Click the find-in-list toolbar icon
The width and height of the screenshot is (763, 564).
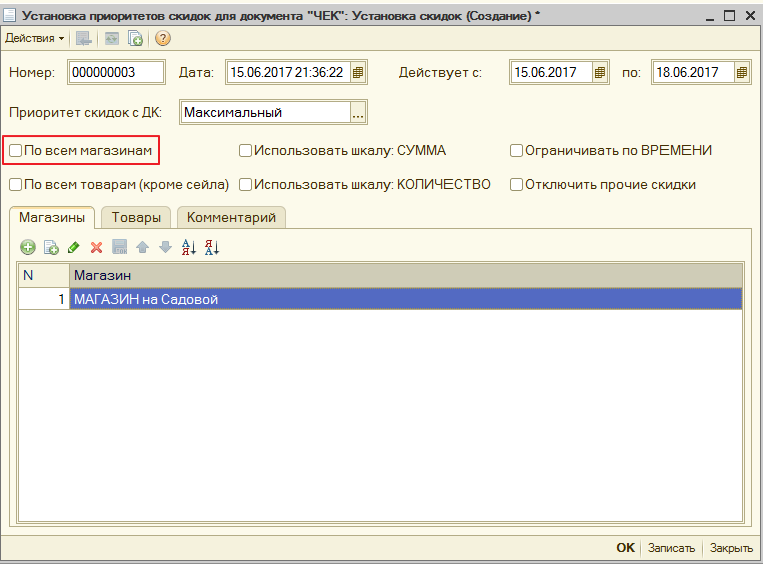point(84,38)
